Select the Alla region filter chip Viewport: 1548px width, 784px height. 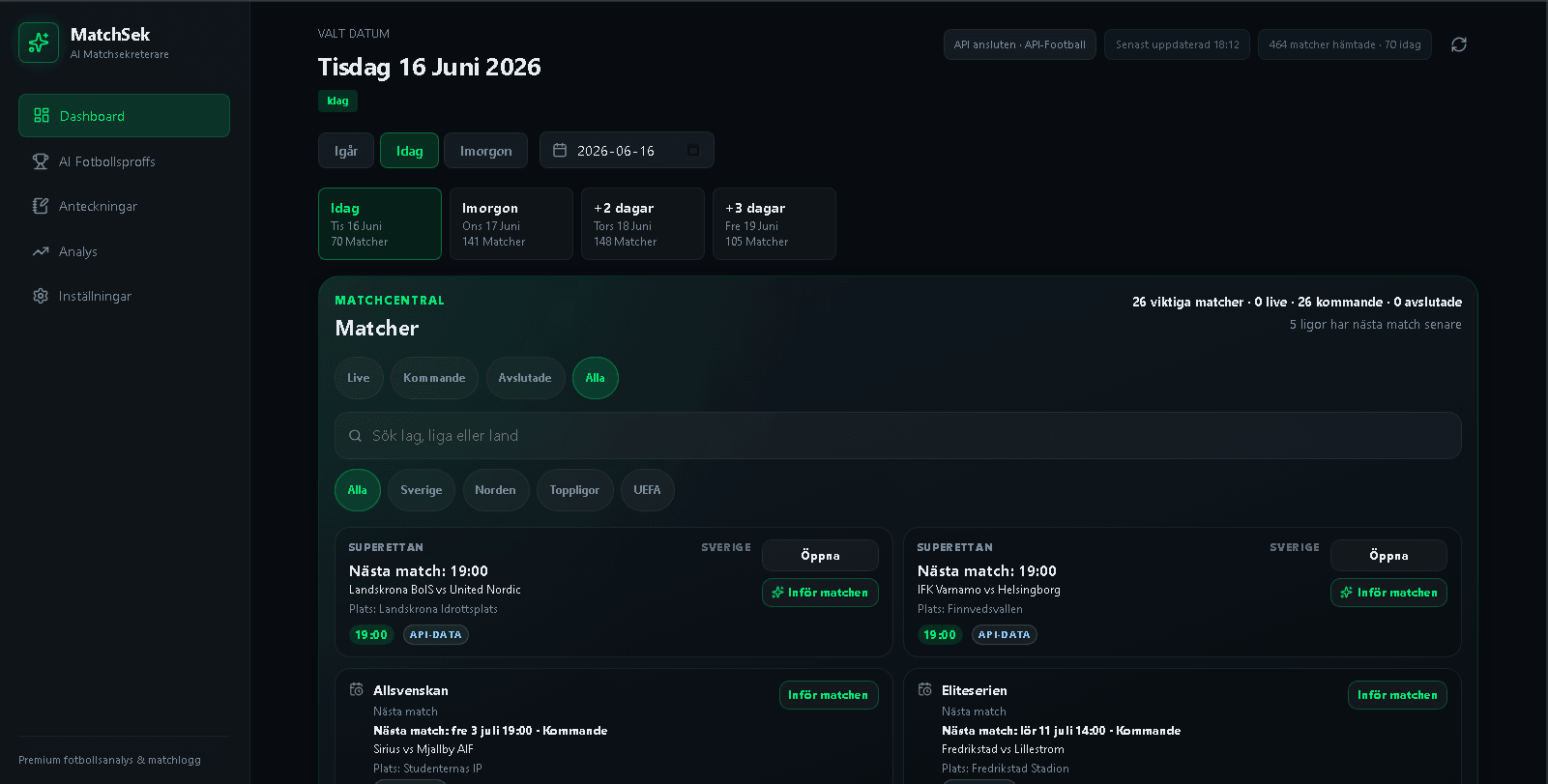coord(358,490)
